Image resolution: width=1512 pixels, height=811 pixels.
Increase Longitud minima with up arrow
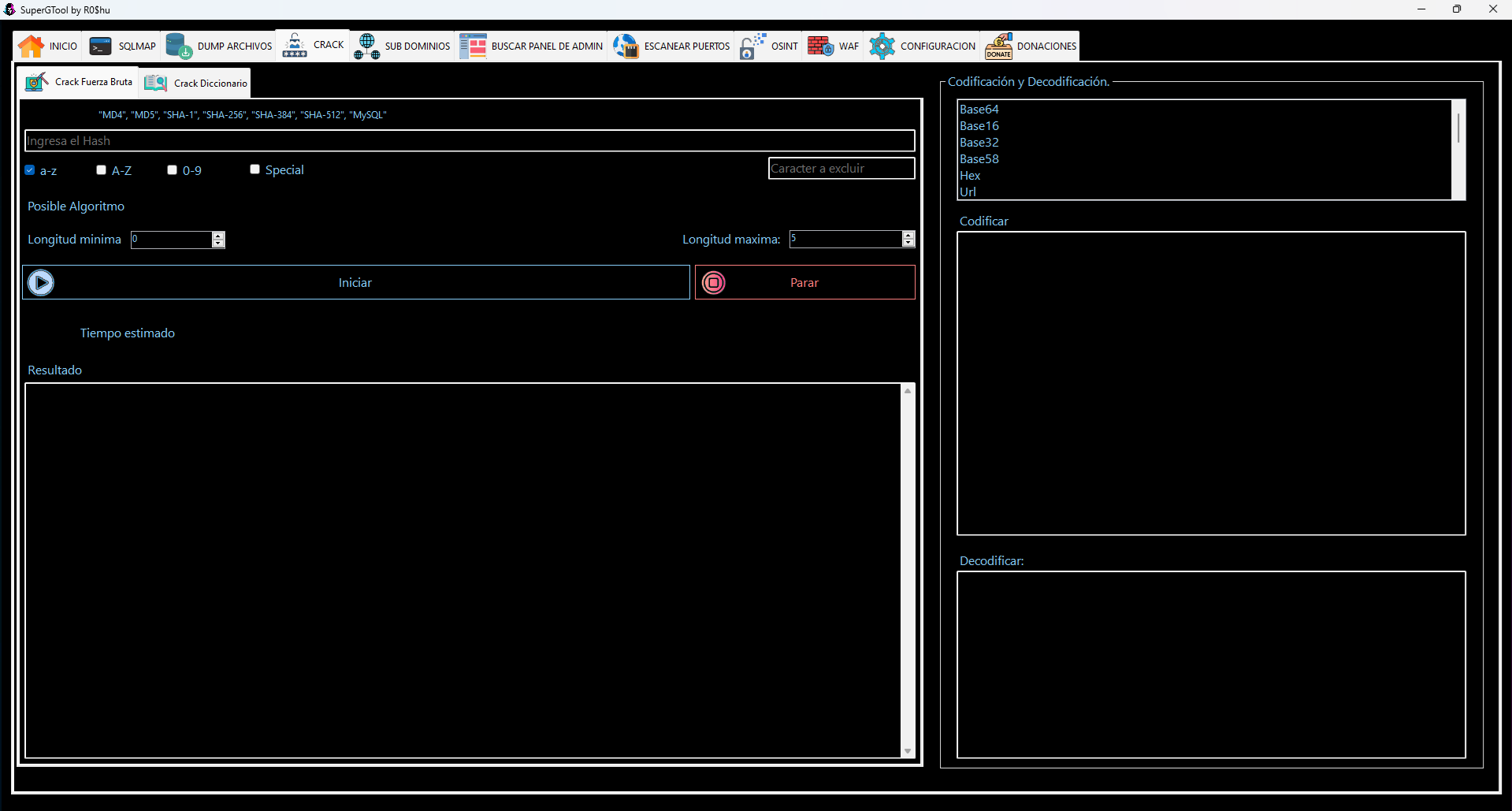point(218,236)
